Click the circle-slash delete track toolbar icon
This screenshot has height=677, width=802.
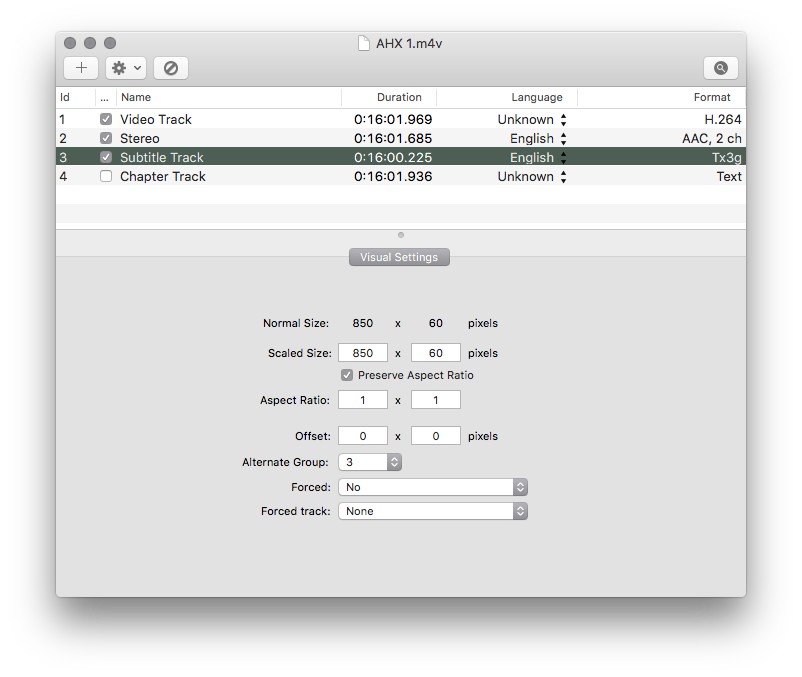pyautogui.click(x=171, y=68)
